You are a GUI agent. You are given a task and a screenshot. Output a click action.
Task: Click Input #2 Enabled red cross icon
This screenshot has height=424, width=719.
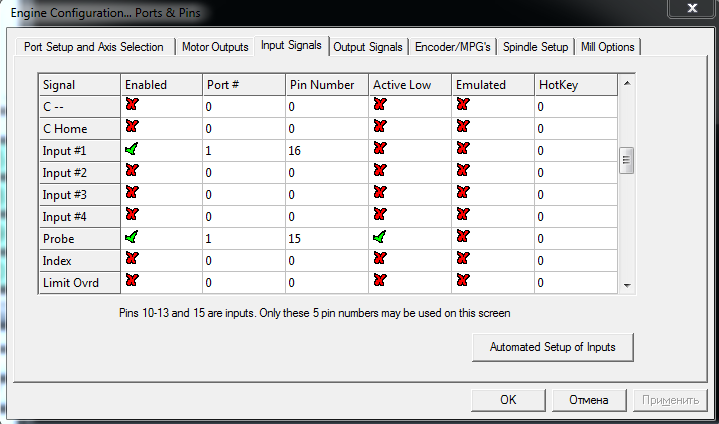131,171
